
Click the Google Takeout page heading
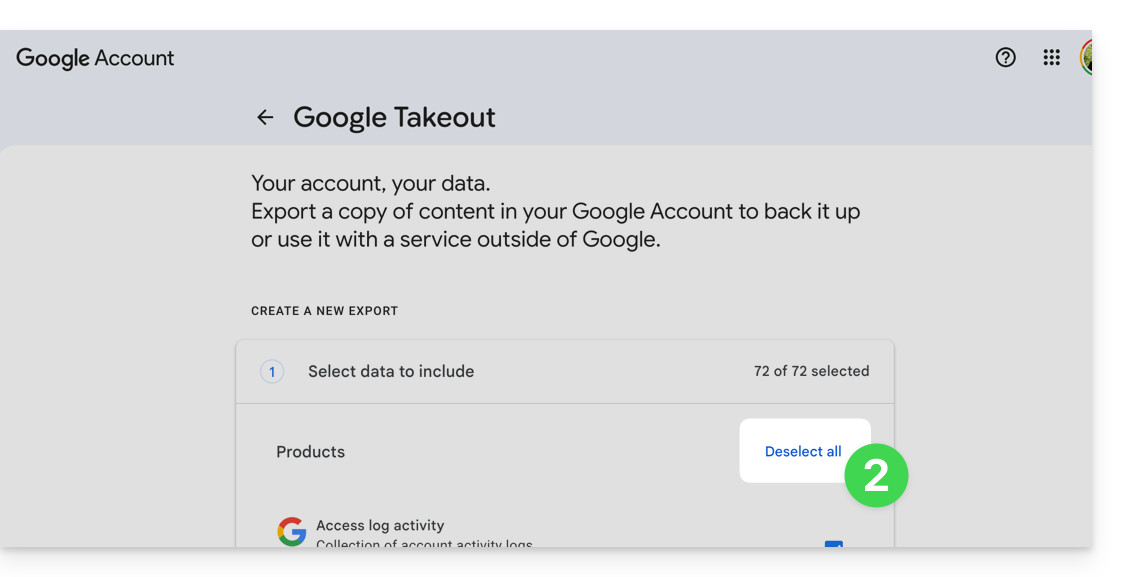(x=394, y=118)
